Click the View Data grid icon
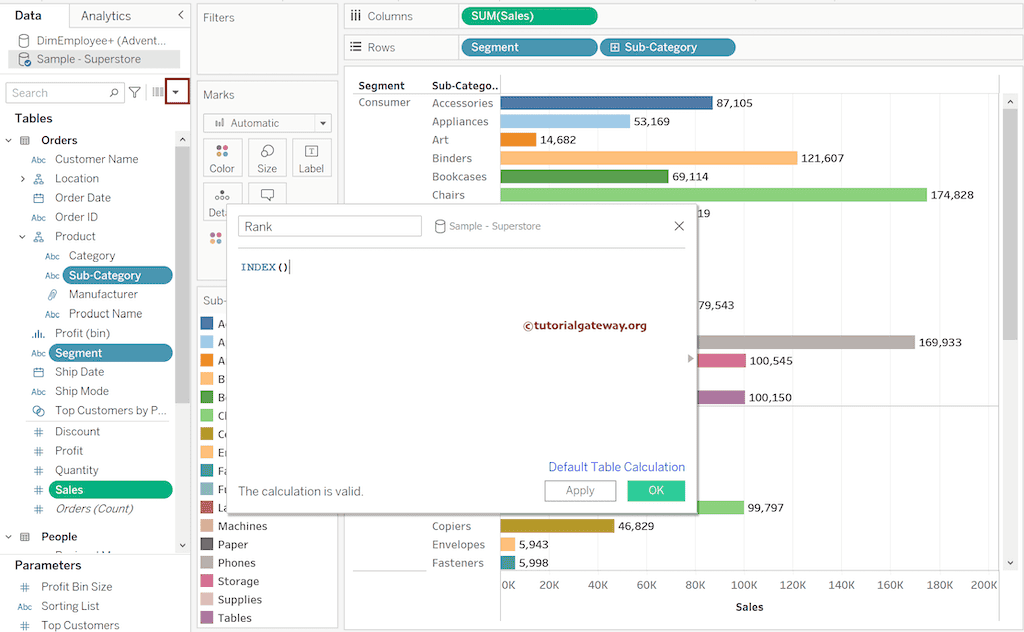1024x632 pixels. pos(157,91)
